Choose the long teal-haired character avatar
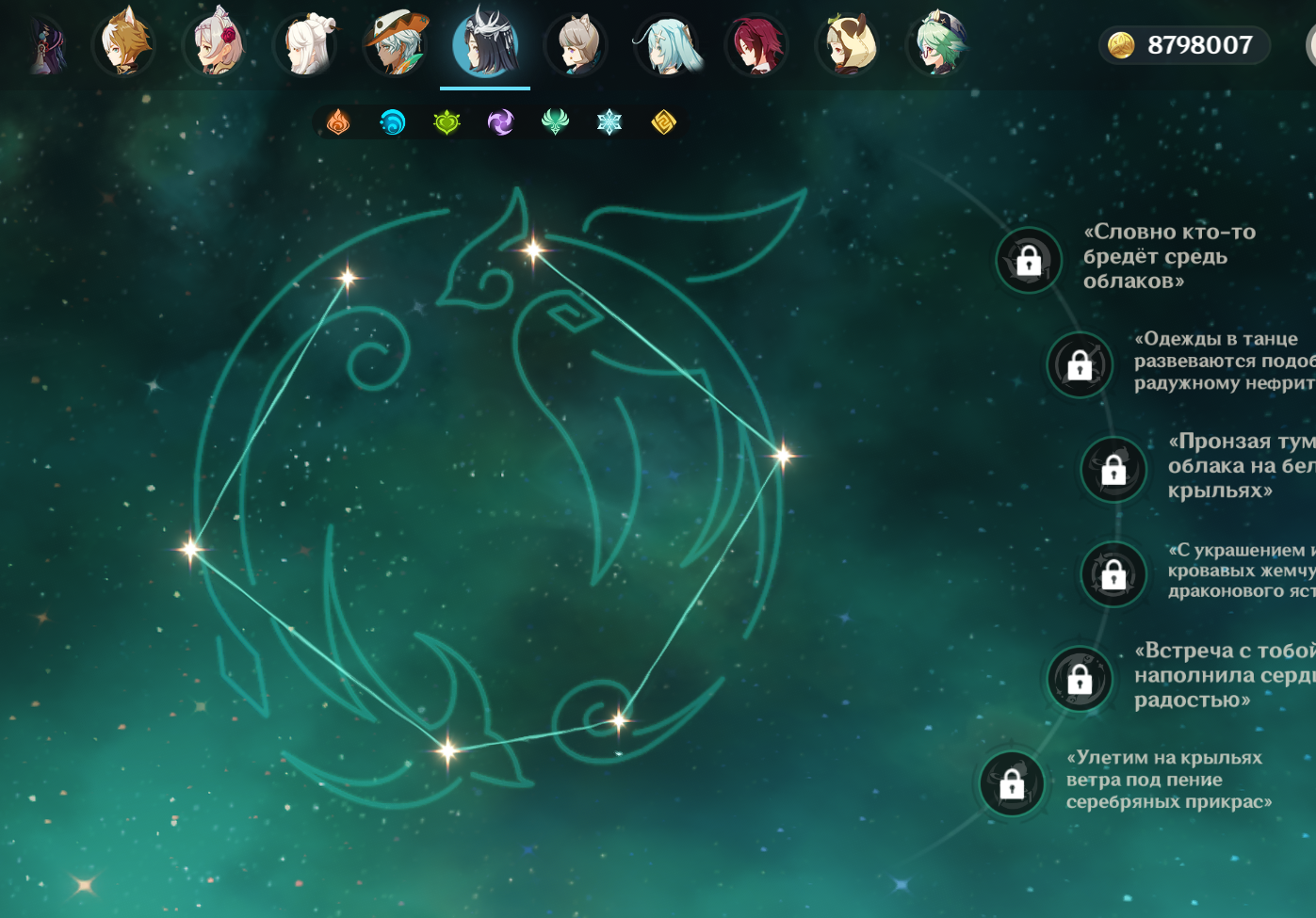 click(x=666, y=42)
